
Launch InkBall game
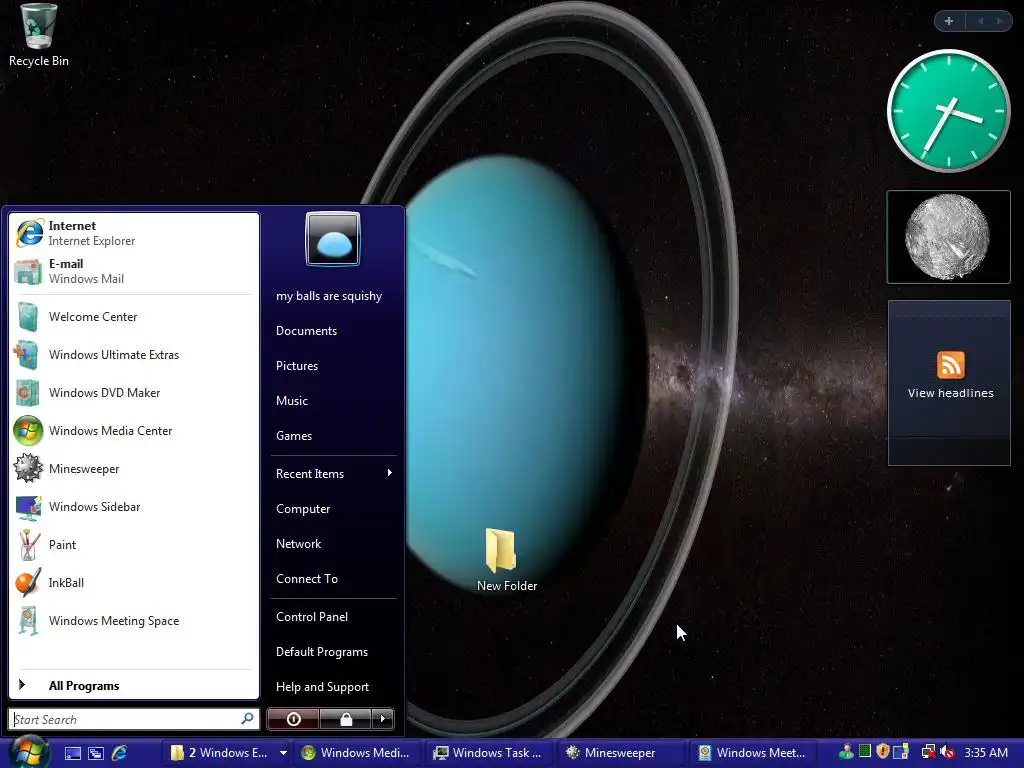(x=134, y=583)
